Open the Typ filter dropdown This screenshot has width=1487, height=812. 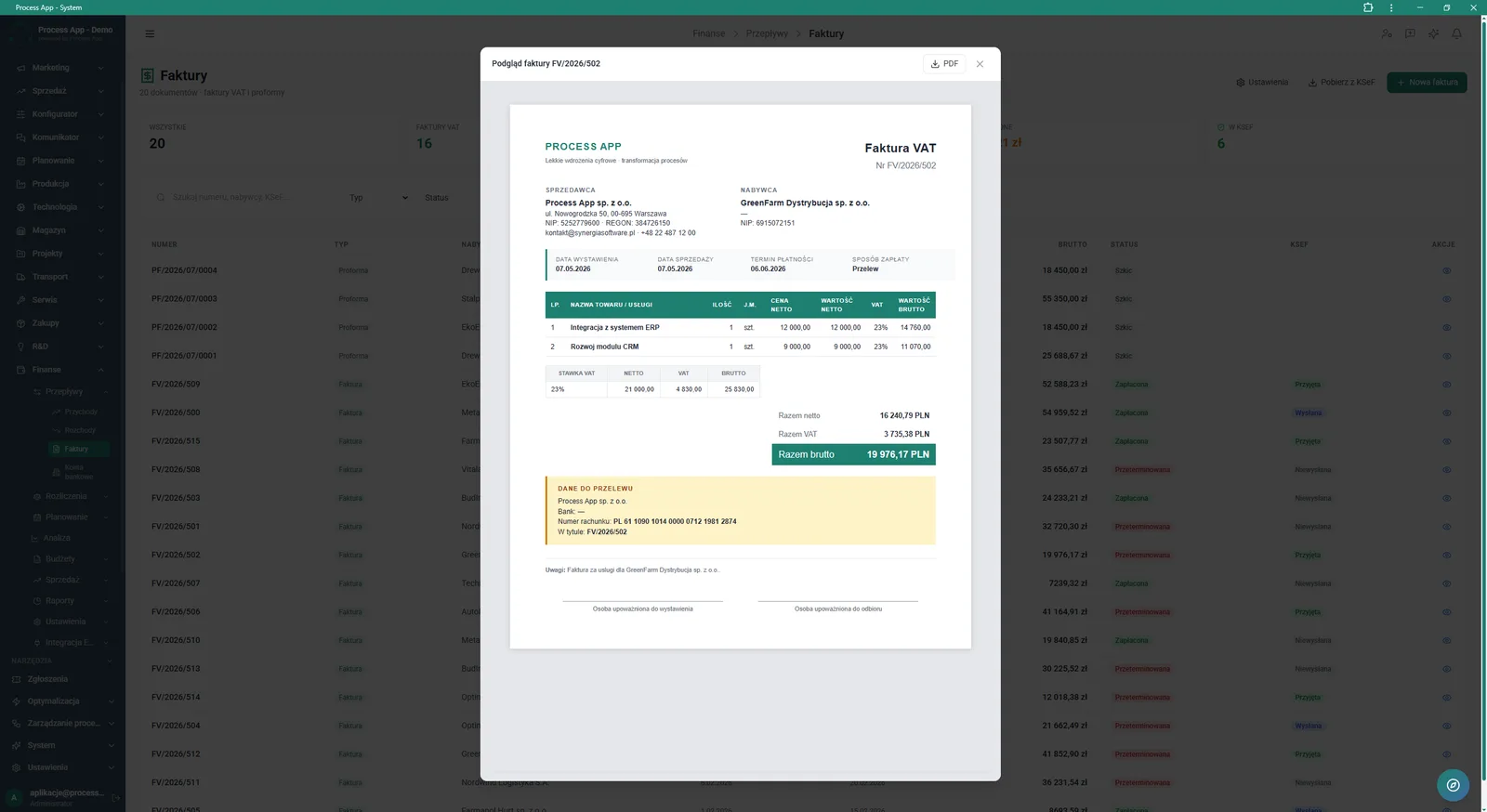coord(378,198)
